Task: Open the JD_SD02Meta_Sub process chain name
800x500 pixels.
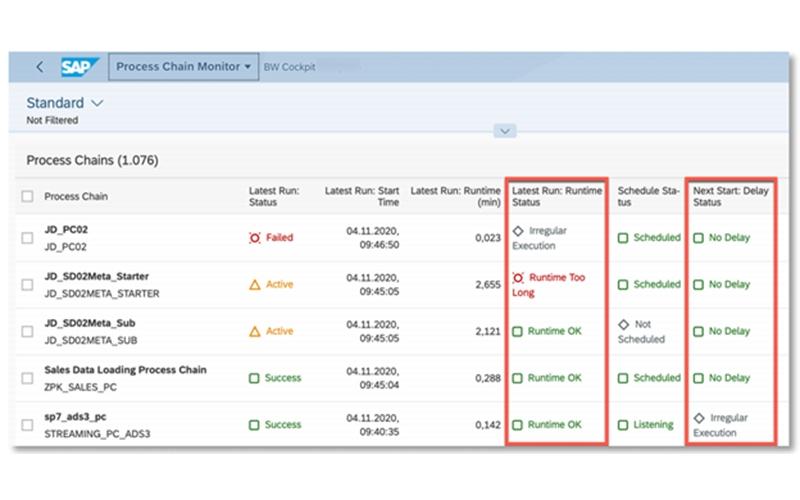Action: [x=90, y=323]
